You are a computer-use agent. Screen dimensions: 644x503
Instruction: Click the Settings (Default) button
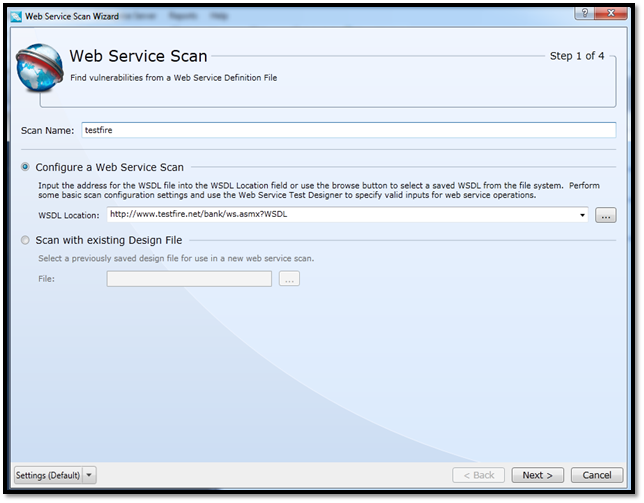pos(47,475)
